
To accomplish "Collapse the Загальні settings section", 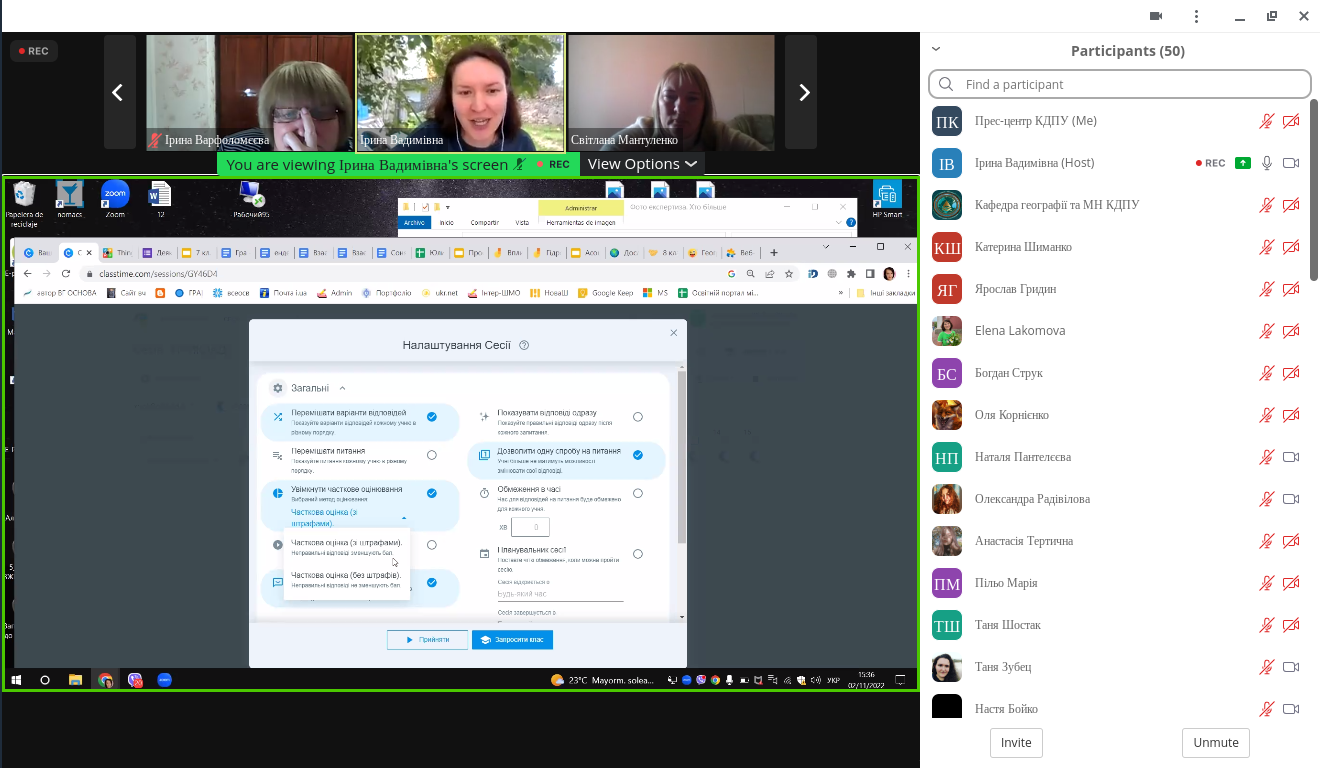I will [342, 388].
